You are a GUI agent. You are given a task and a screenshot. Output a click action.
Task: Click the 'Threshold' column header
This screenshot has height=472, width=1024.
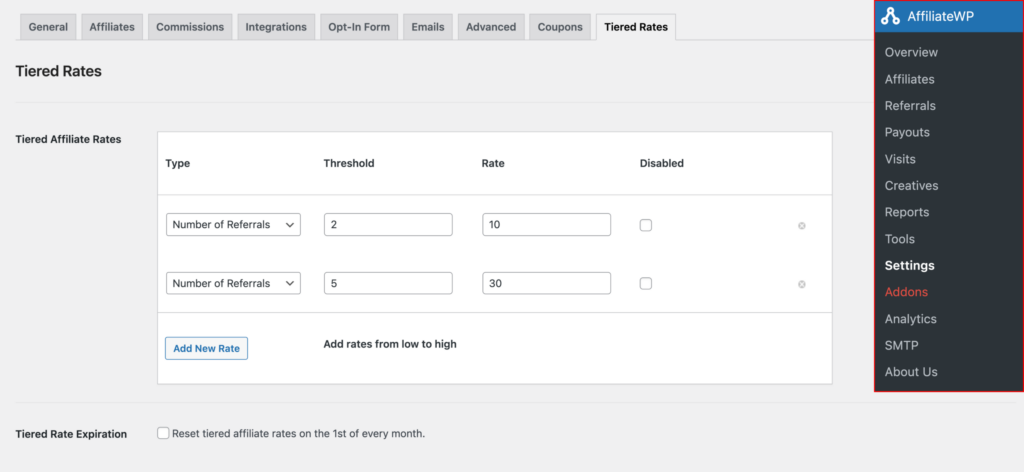click(x=349, y=163)
